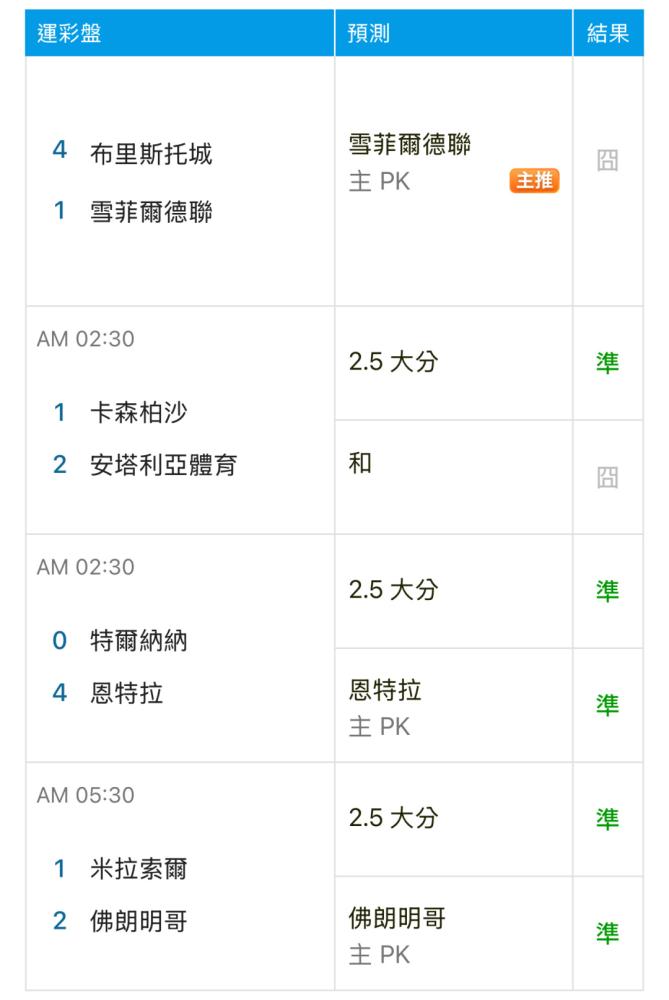Click green 準 beside 米拉索爾 2.5 大分
Viewport: 669px width, 1000px height.
(607, 819)
